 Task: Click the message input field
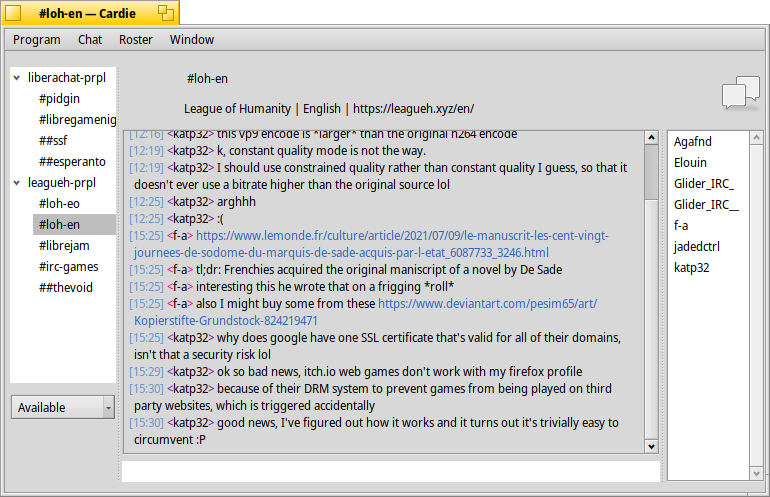391,471
